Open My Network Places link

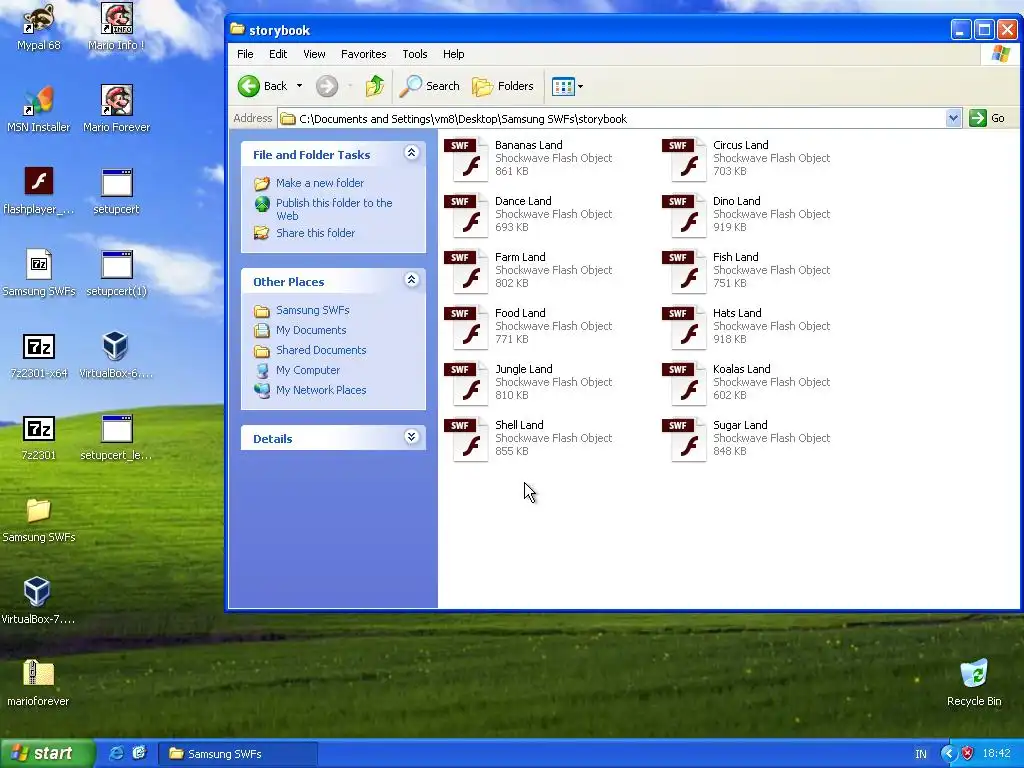pos(321,391)
